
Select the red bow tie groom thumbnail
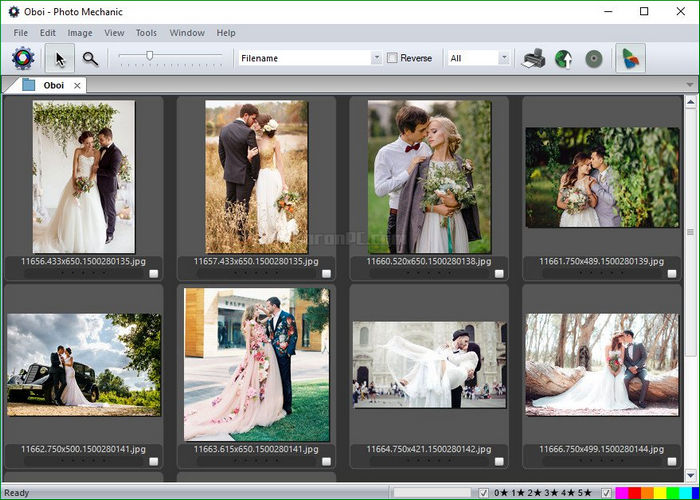click(429, 177)
